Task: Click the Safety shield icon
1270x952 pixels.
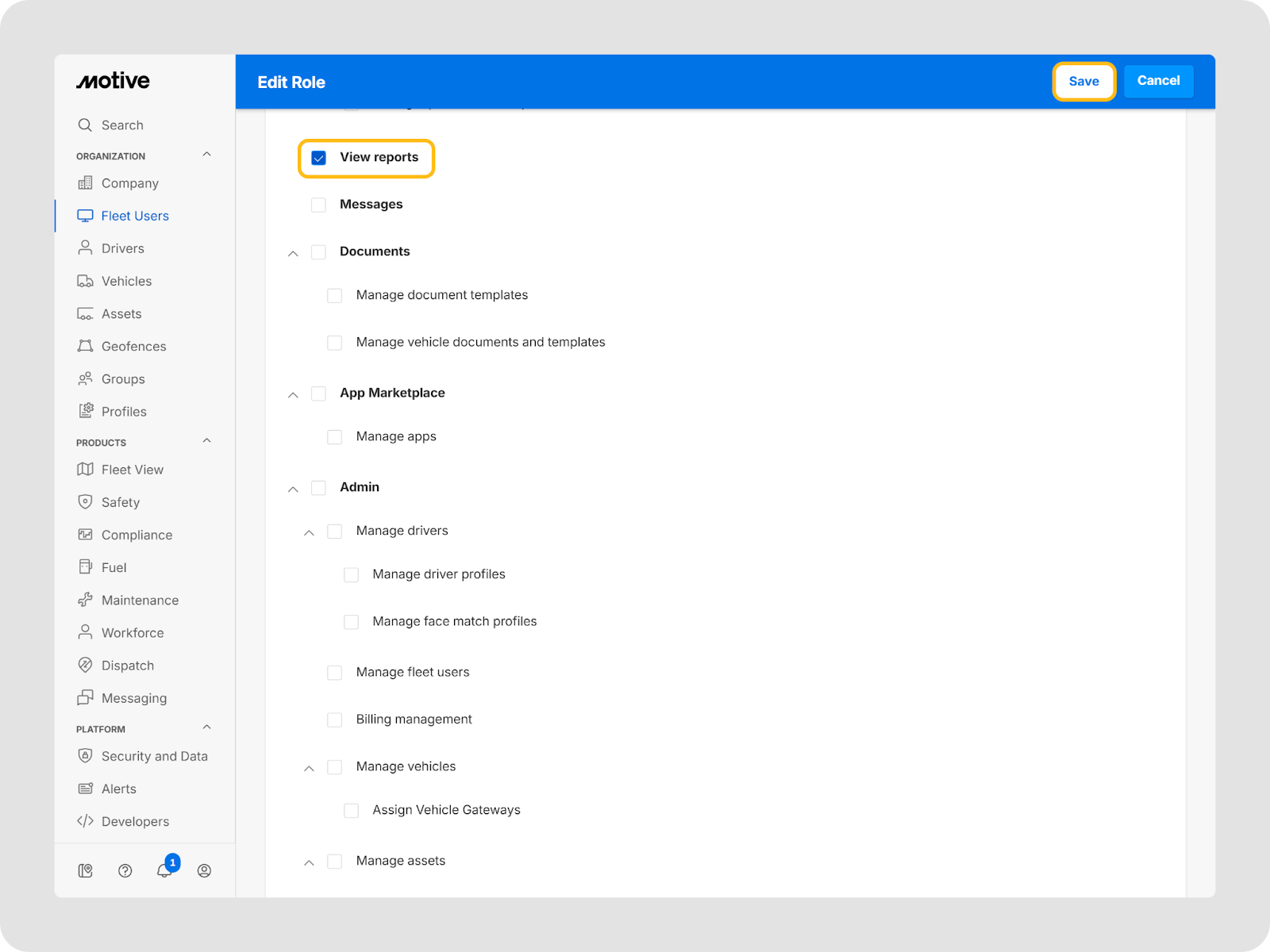Action: [x=85, y=502]
